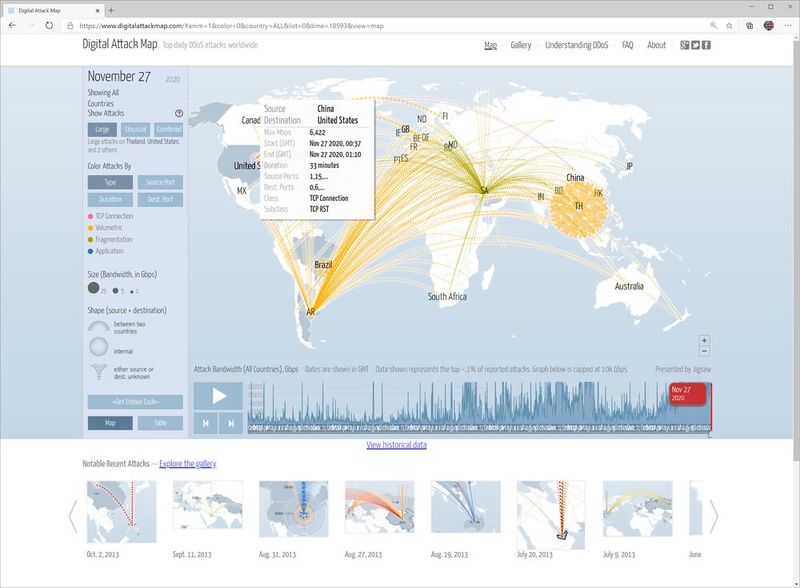Share via Google Plus icon
Viewport: 800px width, 588px height.
(x=685, y=45)
